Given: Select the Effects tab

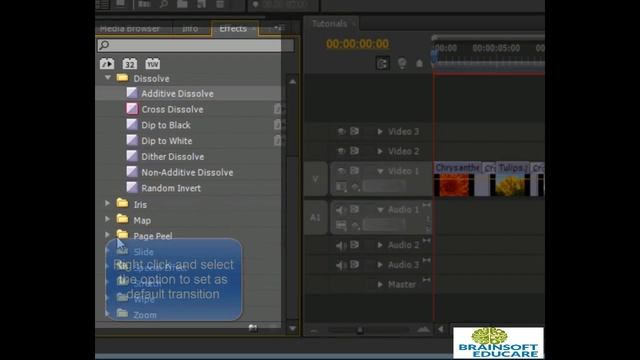Looking at the screenshot, I should pyautogui.click(x=233, y=29).
